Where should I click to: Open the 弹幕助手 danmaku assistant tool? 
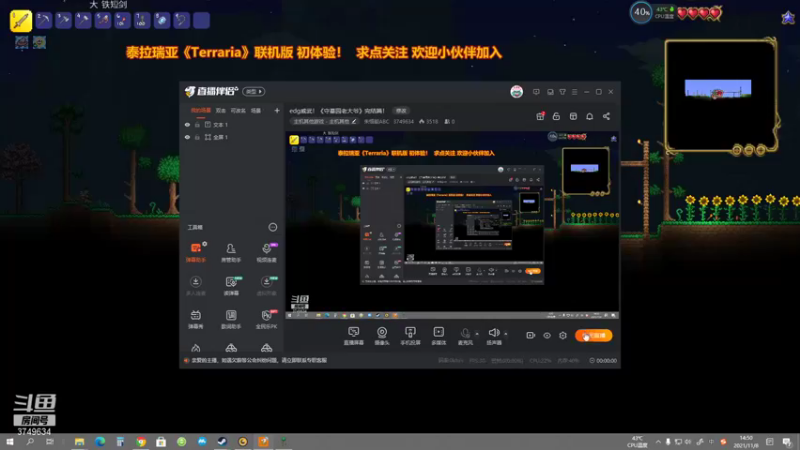click(x=195, y=252)
